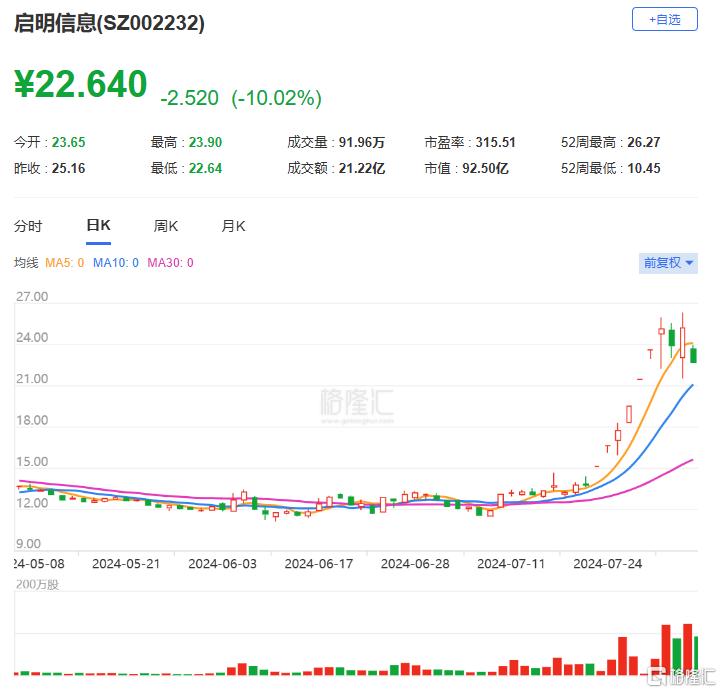The image size is (723, 693).
Task: Click the 52周最高 value 26.27
Action: click(x=643, y=142)
